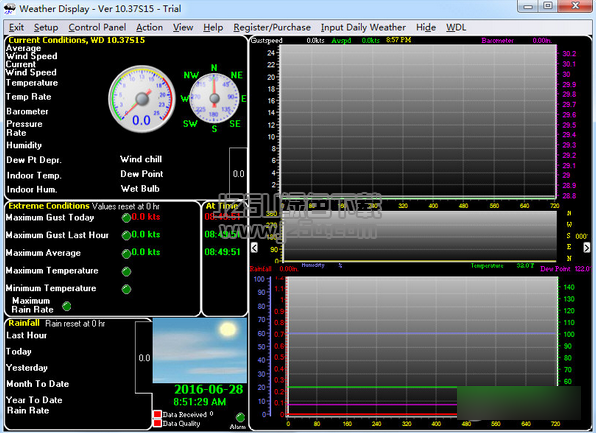596x433 pixels.
Task: Open the Help menu
Action: 213,27
